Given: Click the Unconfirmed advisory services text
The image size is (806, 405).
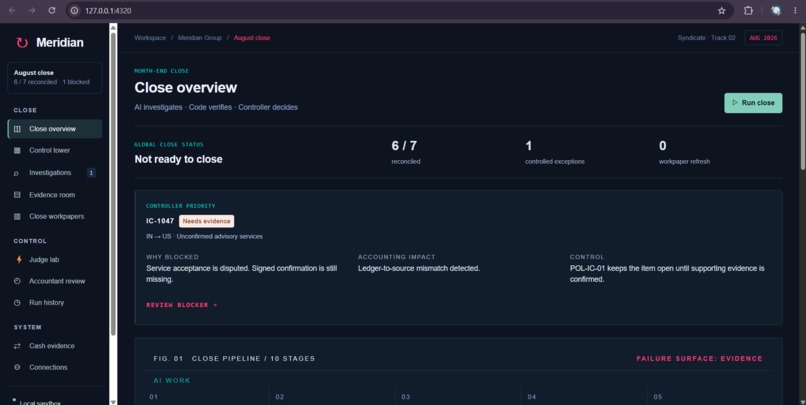Looking at the screenshot, I should click(219, 236).
